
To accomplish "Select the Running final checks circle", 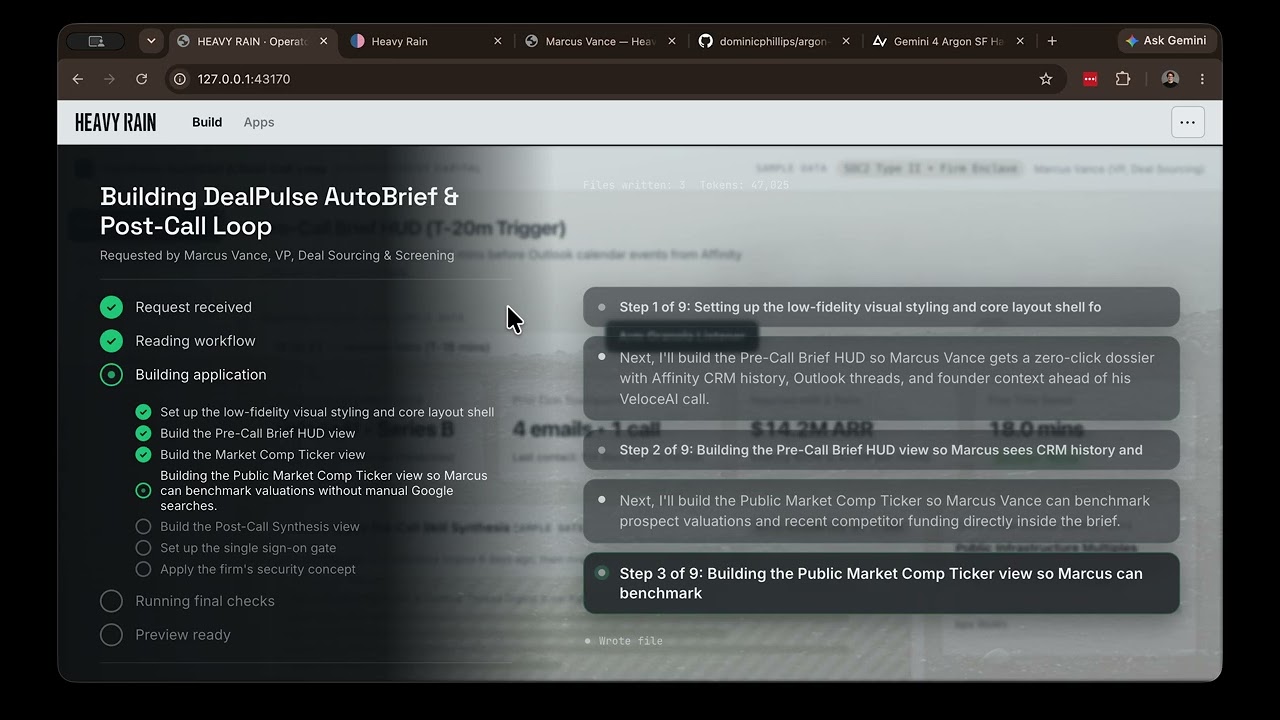I will coord(111,601).
